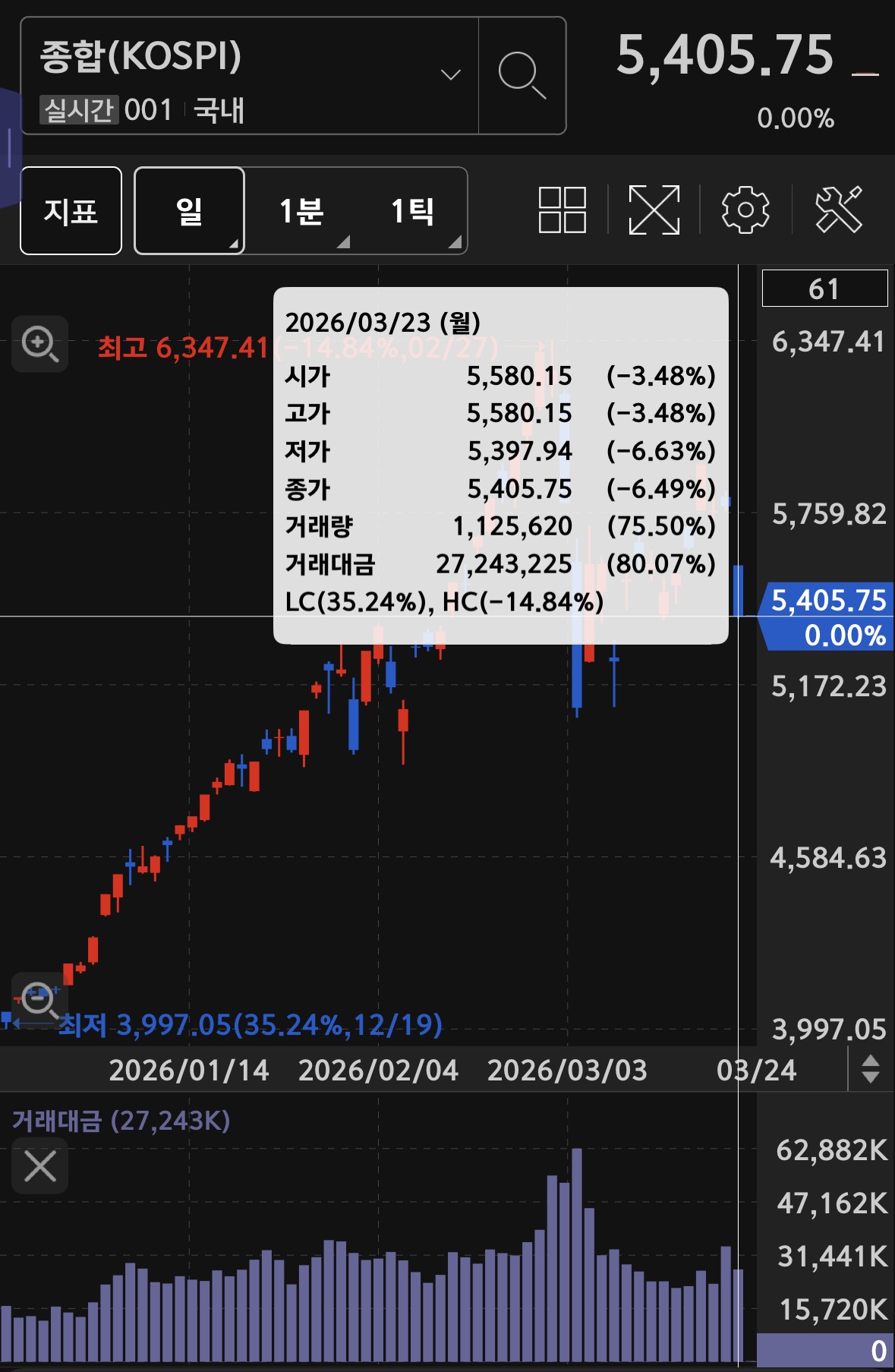The width and height of the screenshot is (895, 1372).
Task: Click the 4,584.63 price axis label
Action: pos(828,858)
